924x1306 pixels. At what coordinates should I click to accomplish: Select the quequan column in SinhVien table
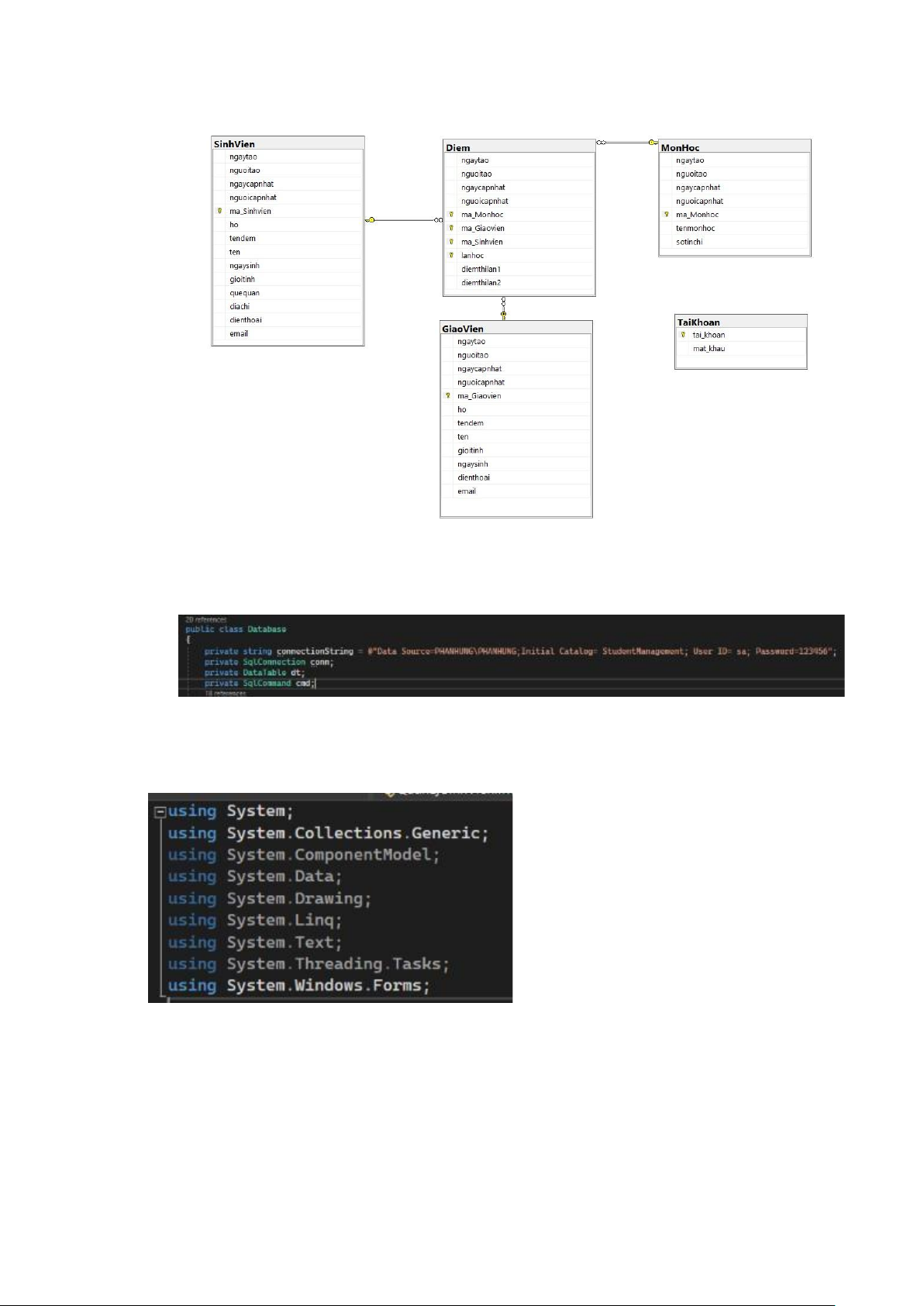(244, 293)
